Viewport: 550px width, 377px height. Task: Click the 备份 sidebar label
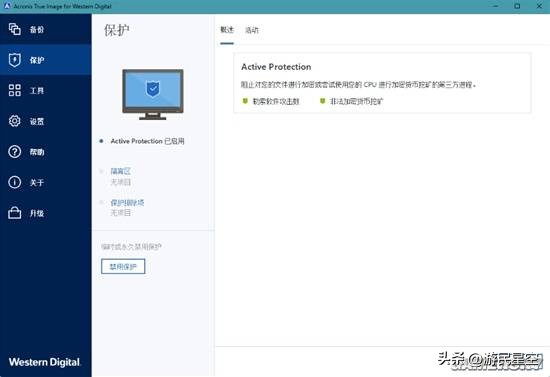(37, 29)
